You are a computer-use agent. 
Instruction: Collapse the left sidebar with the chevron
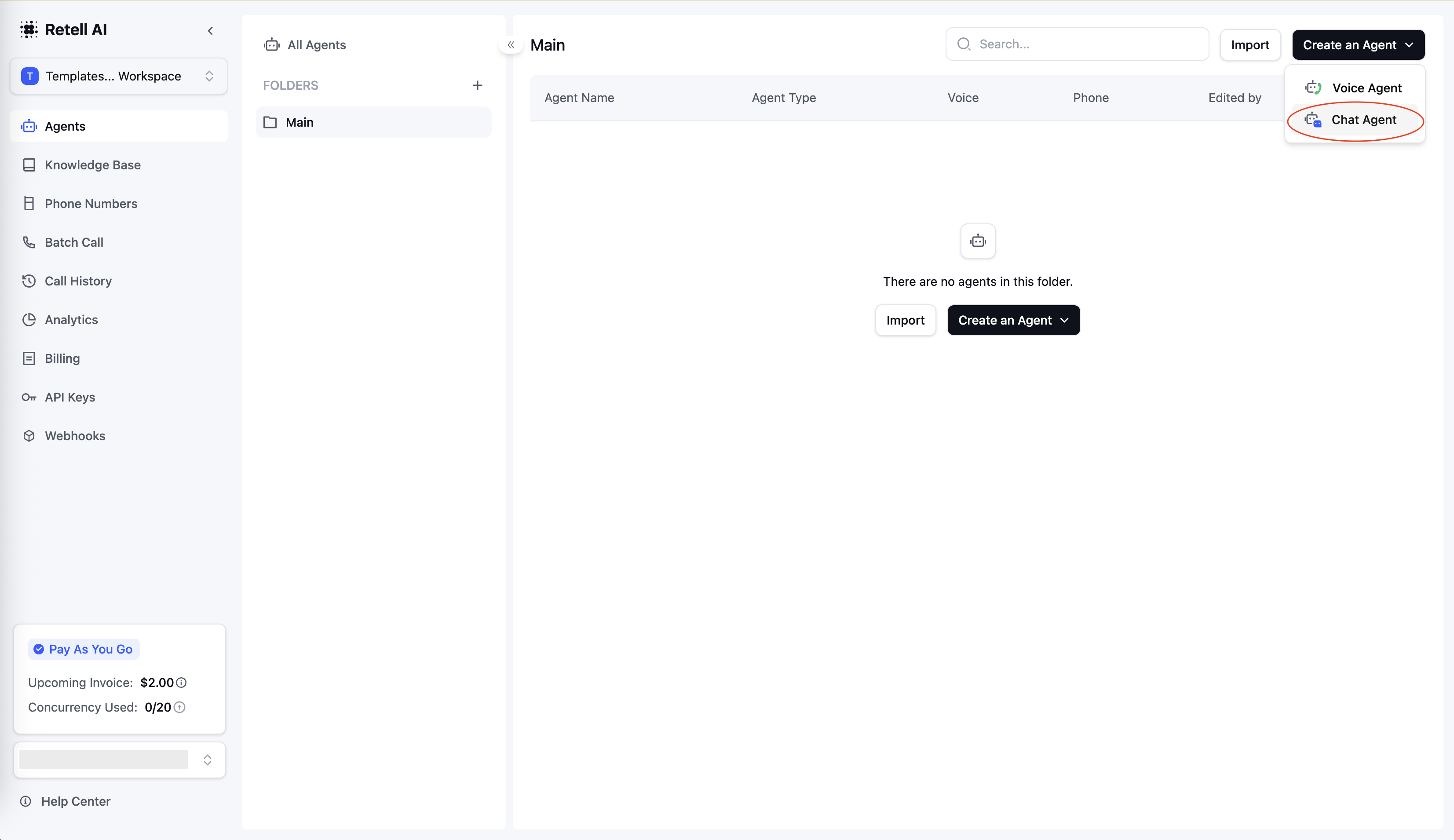211,31
